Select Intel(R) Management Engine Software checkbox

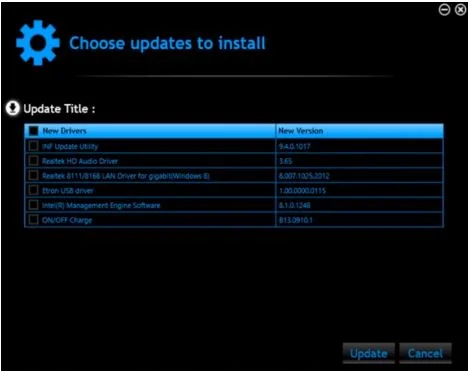[x=34, y=205]
